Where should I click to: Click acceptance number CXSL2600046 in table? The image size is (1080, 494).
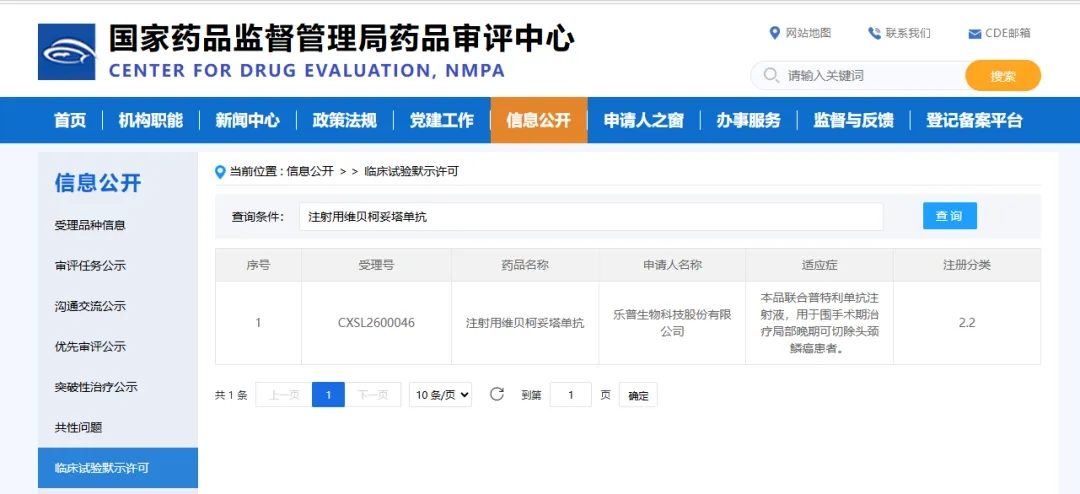pos(376,323)
